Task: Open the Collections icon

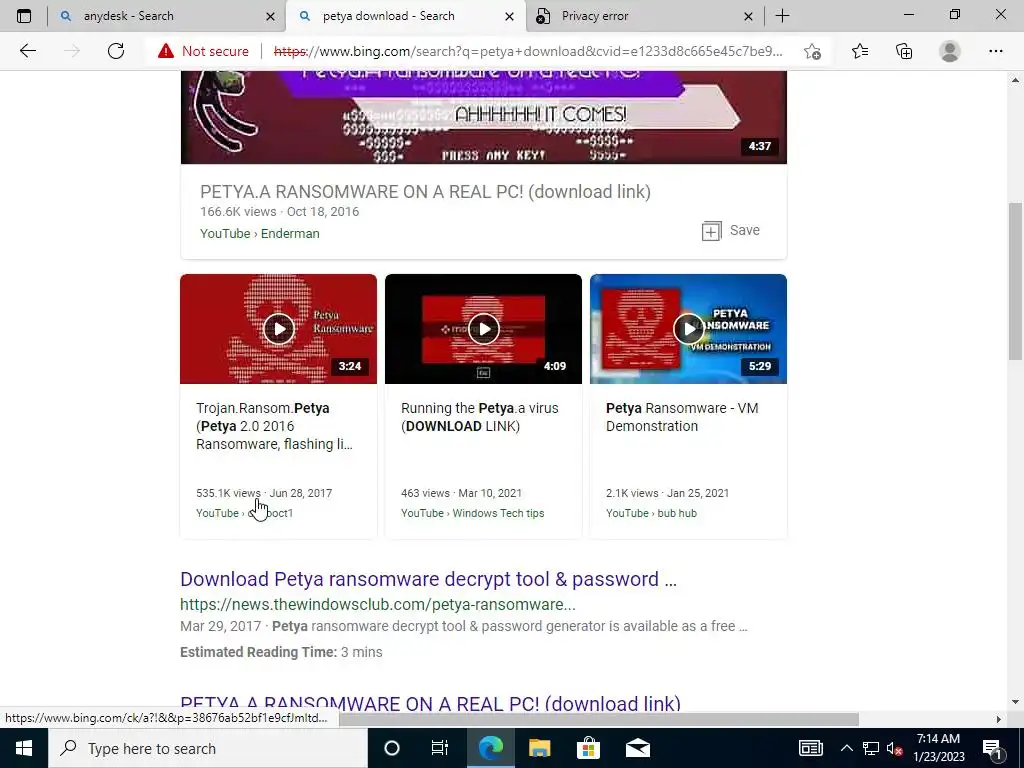Action: 904,51
